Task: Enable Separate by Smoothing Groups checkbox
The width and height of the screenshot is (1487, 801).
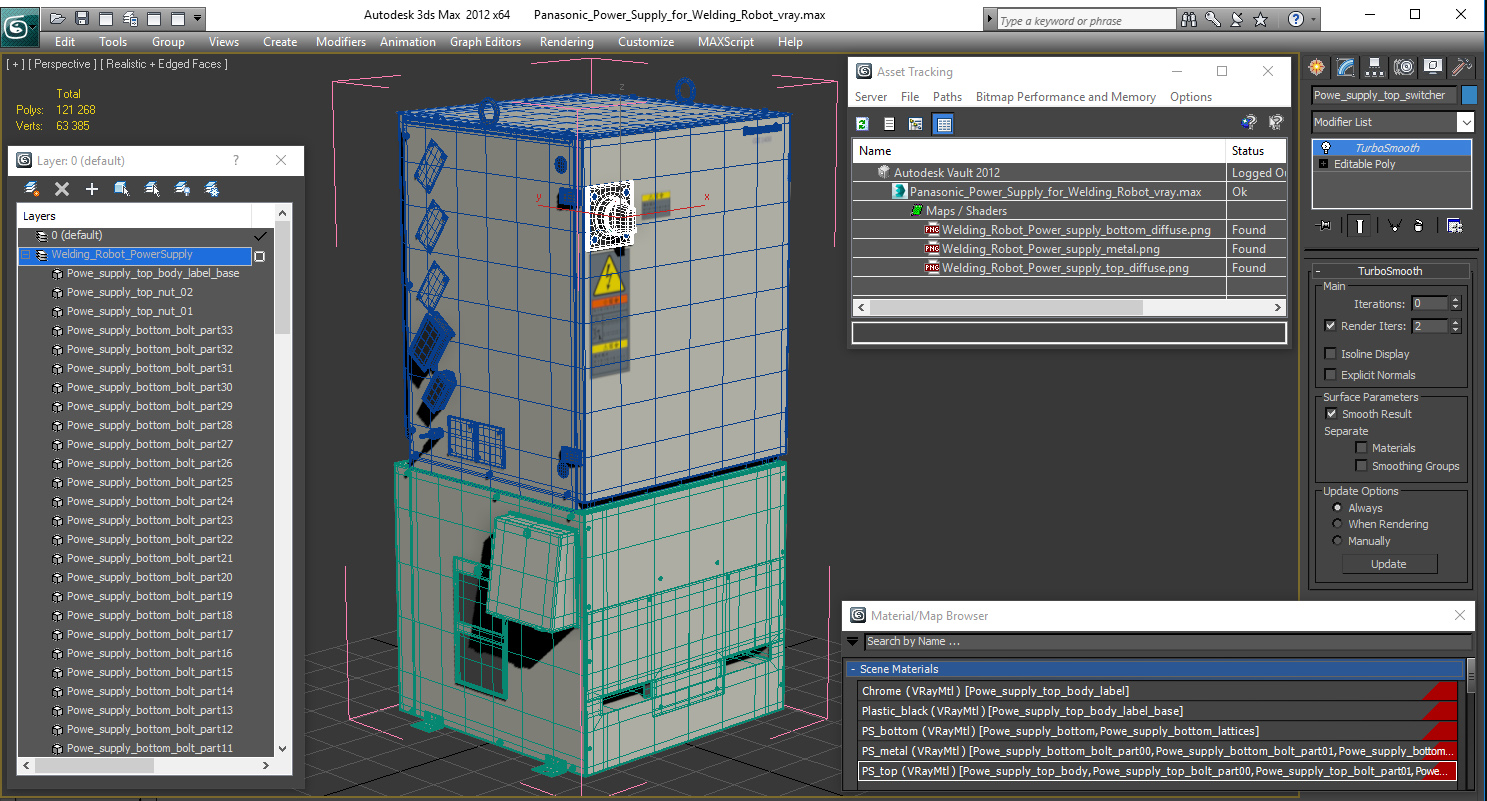Action: point(1361,466)
